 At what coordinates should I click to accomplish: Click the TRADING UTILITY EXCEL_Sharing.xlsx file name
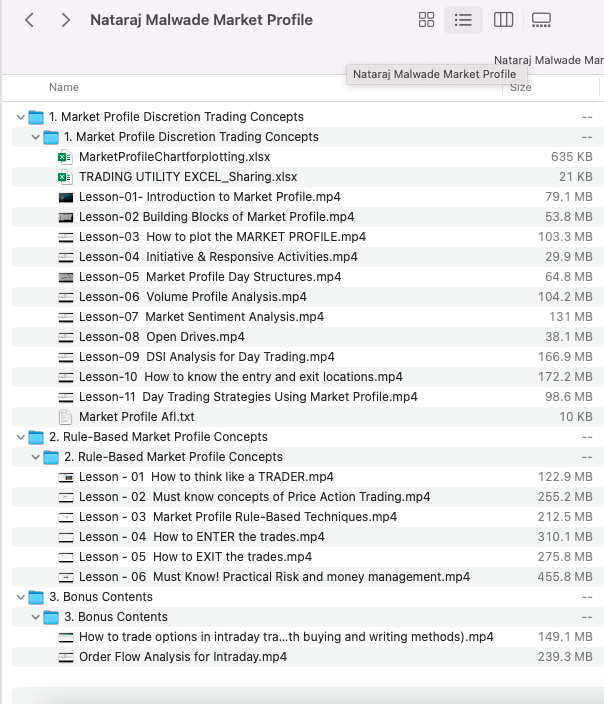(188, 177)
